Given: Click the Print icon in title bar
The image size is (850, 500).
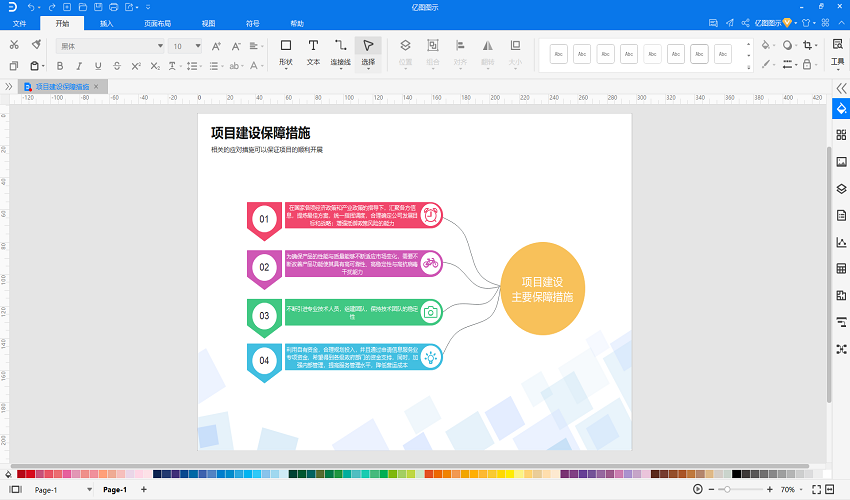Looking at the screenshot, I should tap(113, 7).
